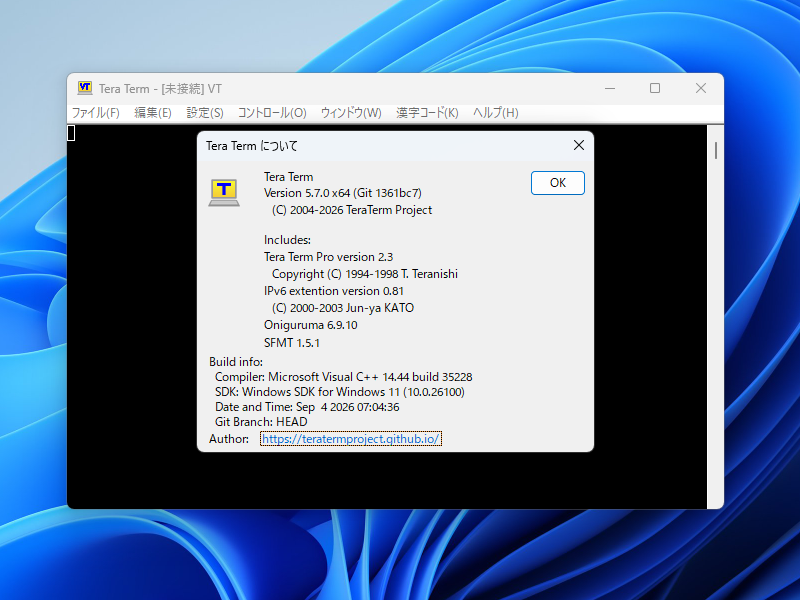Open the teratermproject.github.io link

point(351,439)
